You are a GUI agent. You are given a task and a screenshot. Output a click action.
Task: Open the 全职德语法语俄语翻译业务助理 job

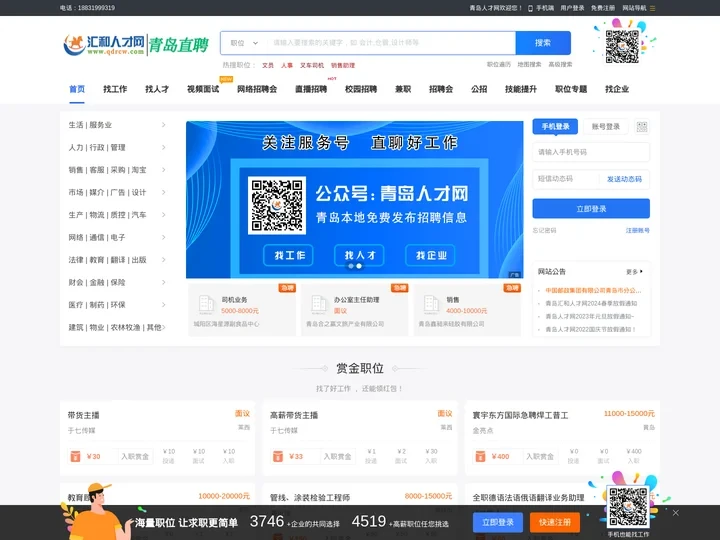(x=528, y=498)
